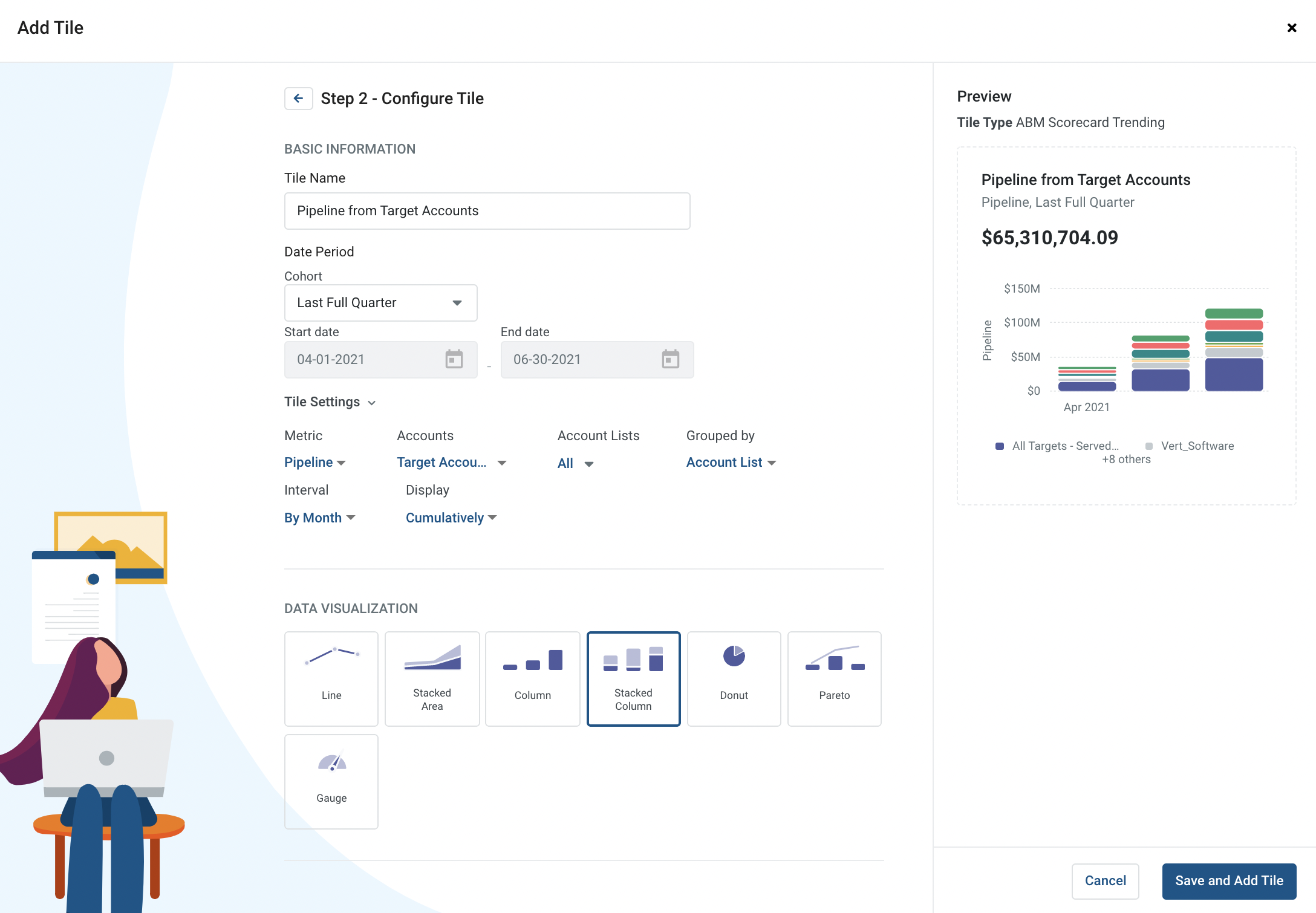
Task: Select the Line chart visualization
Action: pos(331,679)
